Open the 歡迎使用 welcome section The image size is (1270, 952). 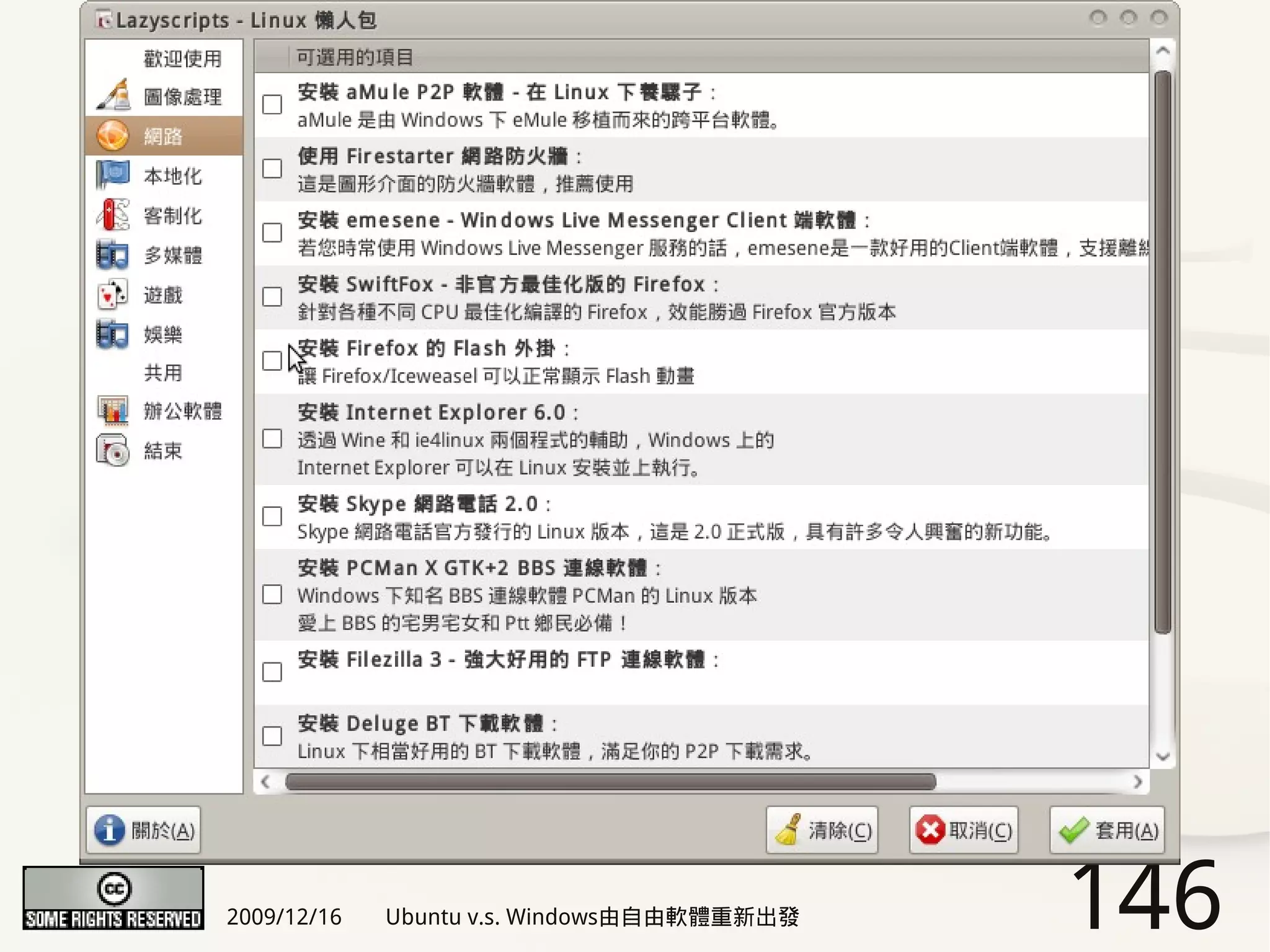(183, 58)
